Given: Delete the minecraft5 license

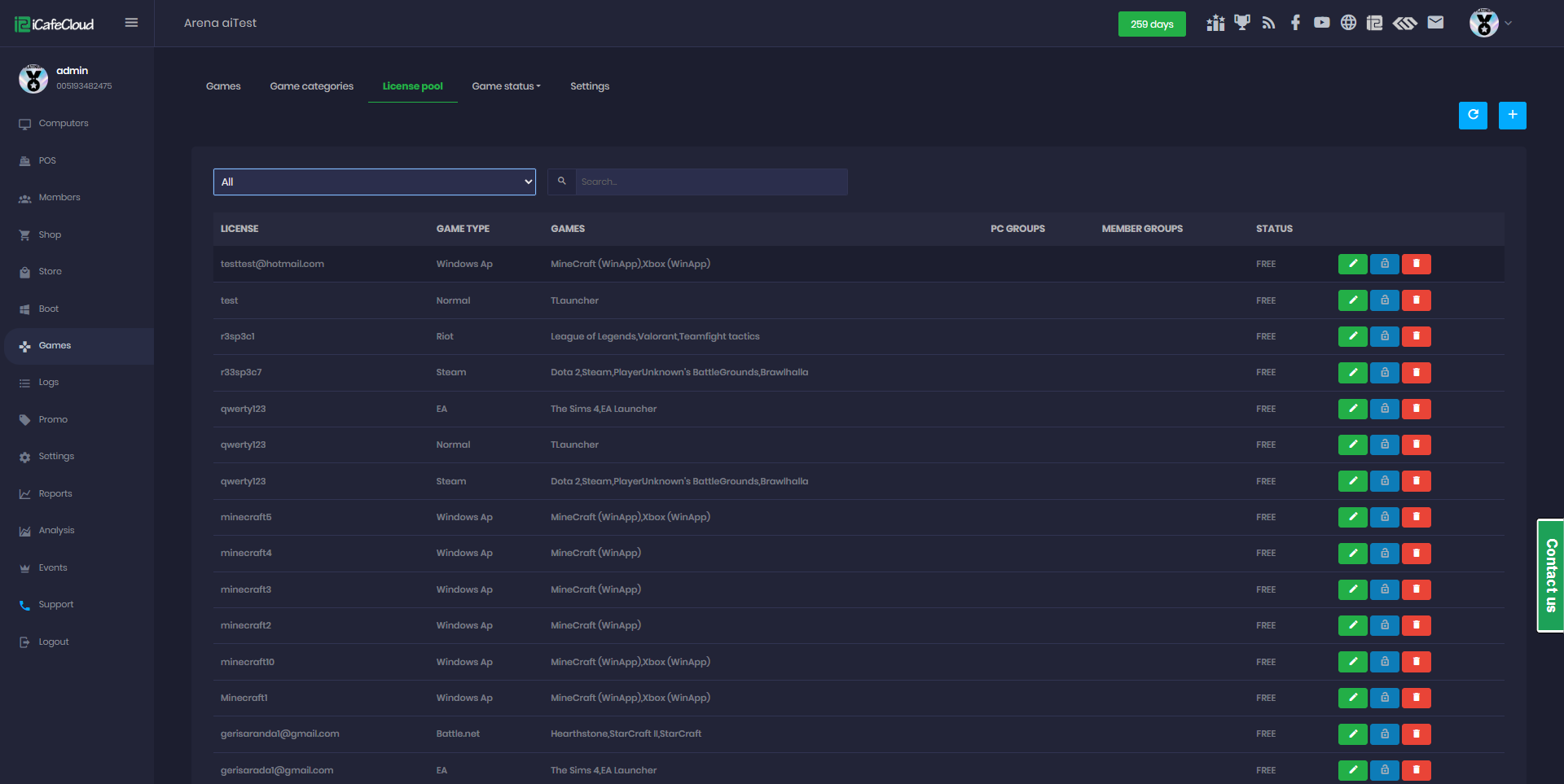Looking at the screenshot, I should (x=1416, y=517).
